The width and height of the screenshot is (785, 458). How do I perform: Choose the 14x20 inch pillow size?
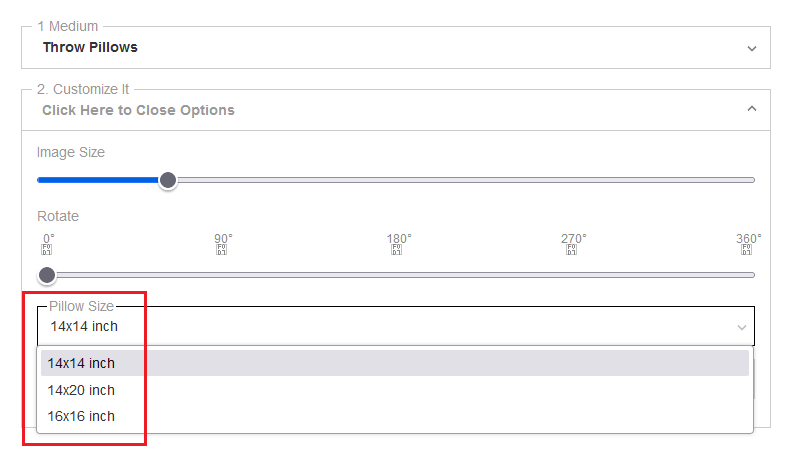[x=81, y=390]
